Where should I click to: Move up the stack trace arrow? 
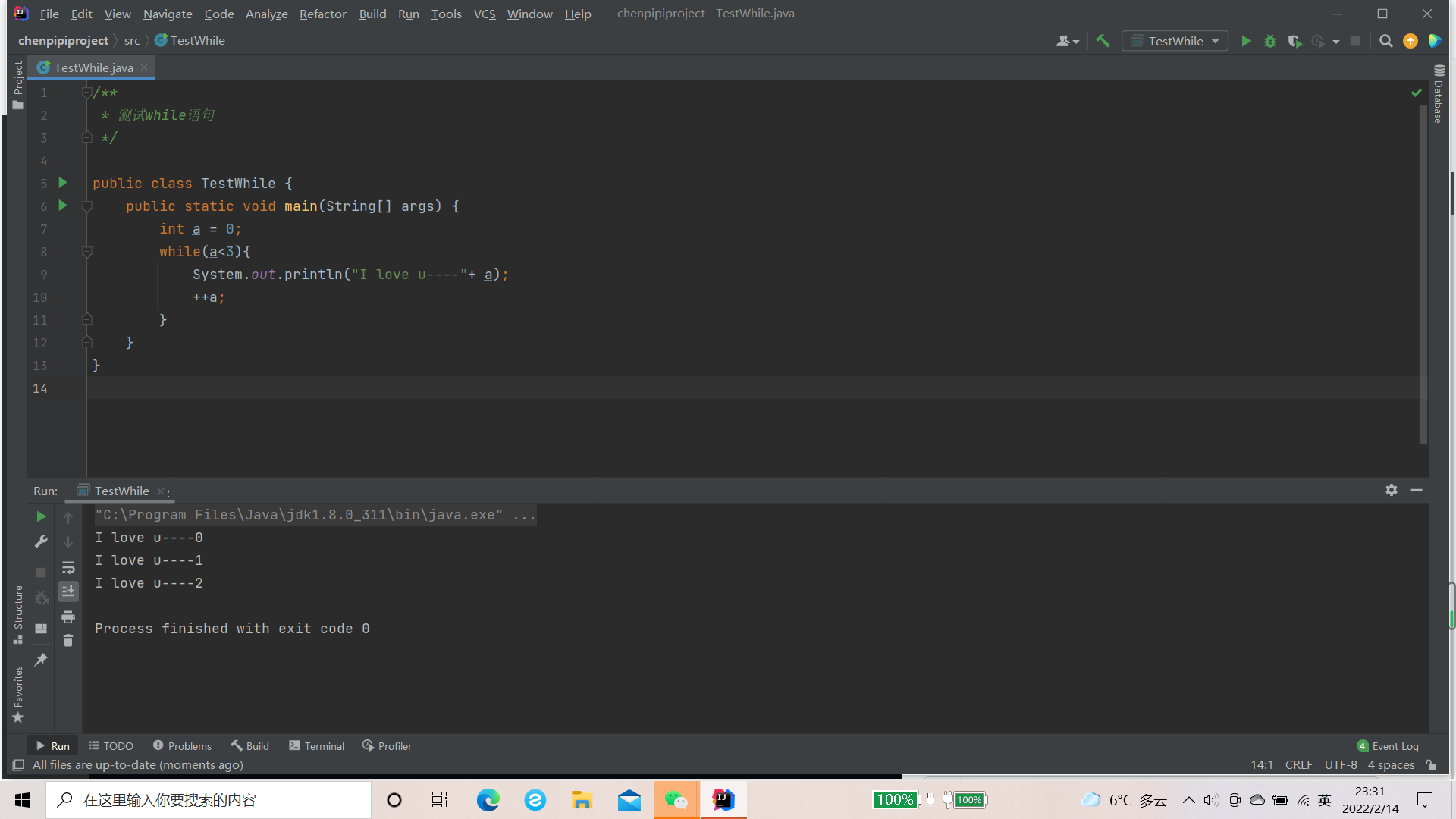tap(68, 517)
